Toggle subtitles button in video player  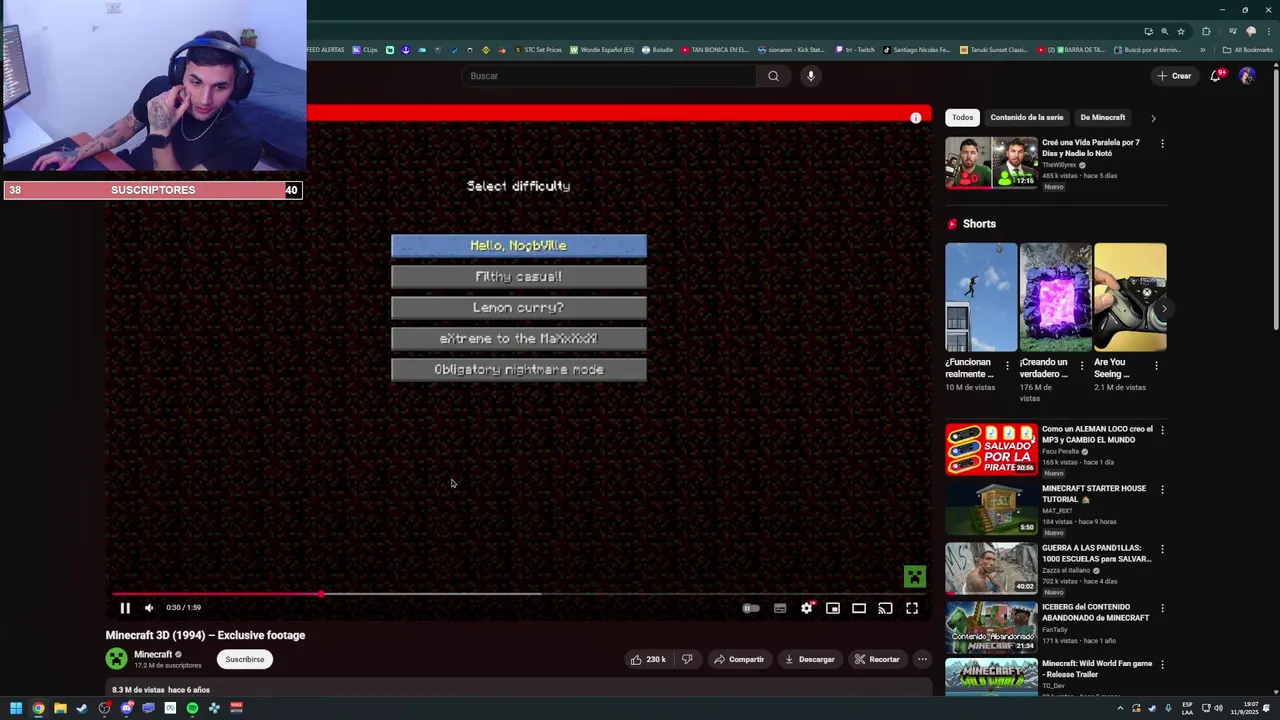[x=780, y=608]
